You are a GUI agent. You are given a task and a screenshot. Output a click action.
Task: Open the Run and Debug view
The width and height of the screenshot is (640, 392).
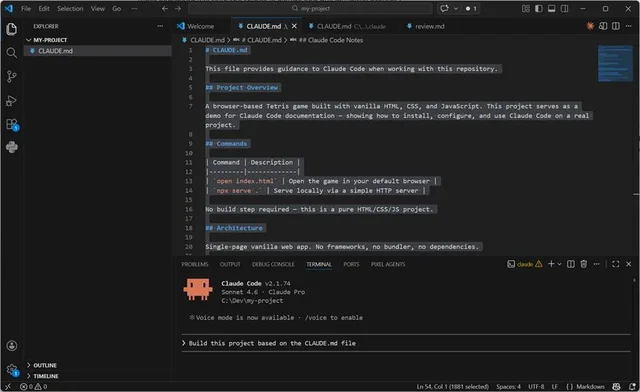[12, 100]
